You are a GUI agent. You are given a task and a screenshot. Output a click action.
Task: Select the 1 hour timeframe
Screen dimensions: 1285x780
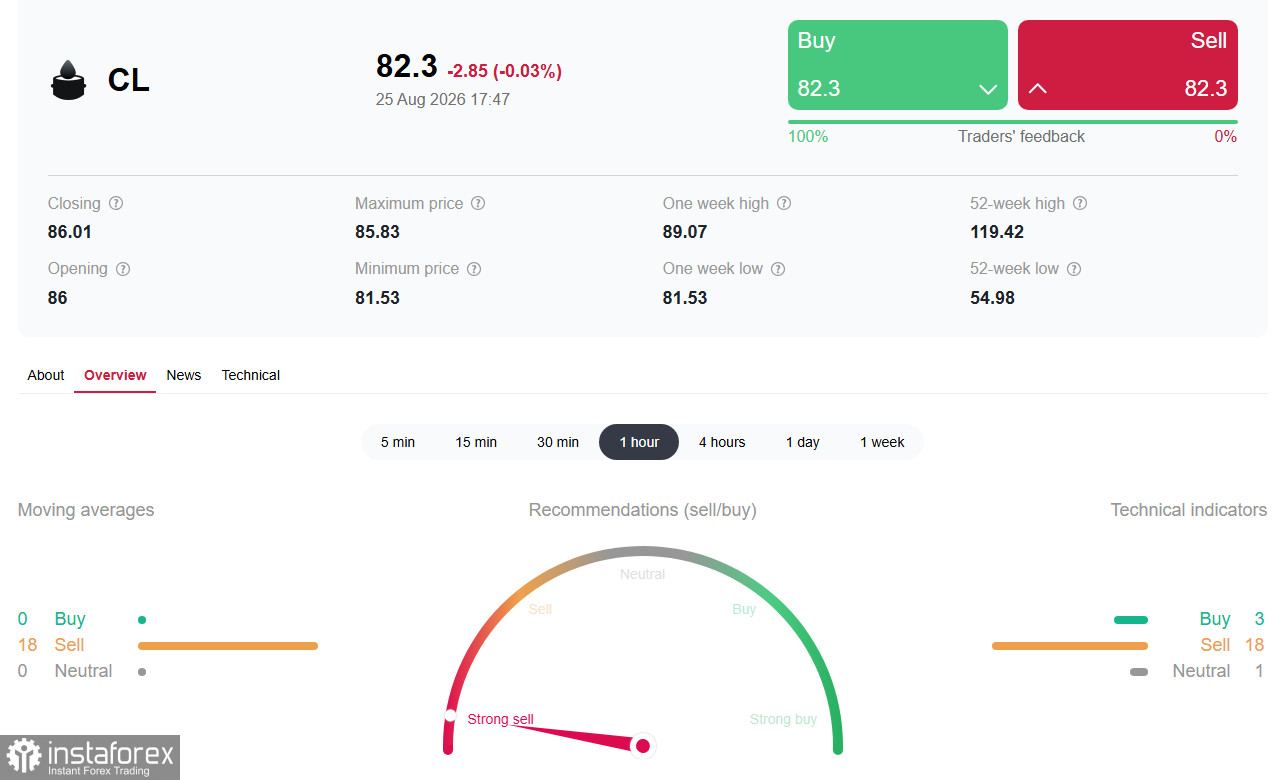pyautogui.click(x=639, y=442)
